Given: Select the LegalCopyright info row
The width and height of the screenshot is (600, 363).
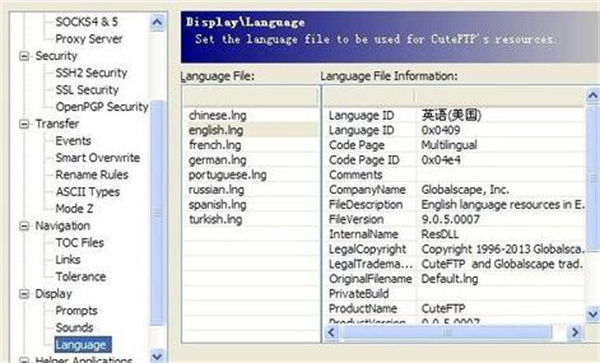Looking at the screenshot, I should click(x=455, y=249).
